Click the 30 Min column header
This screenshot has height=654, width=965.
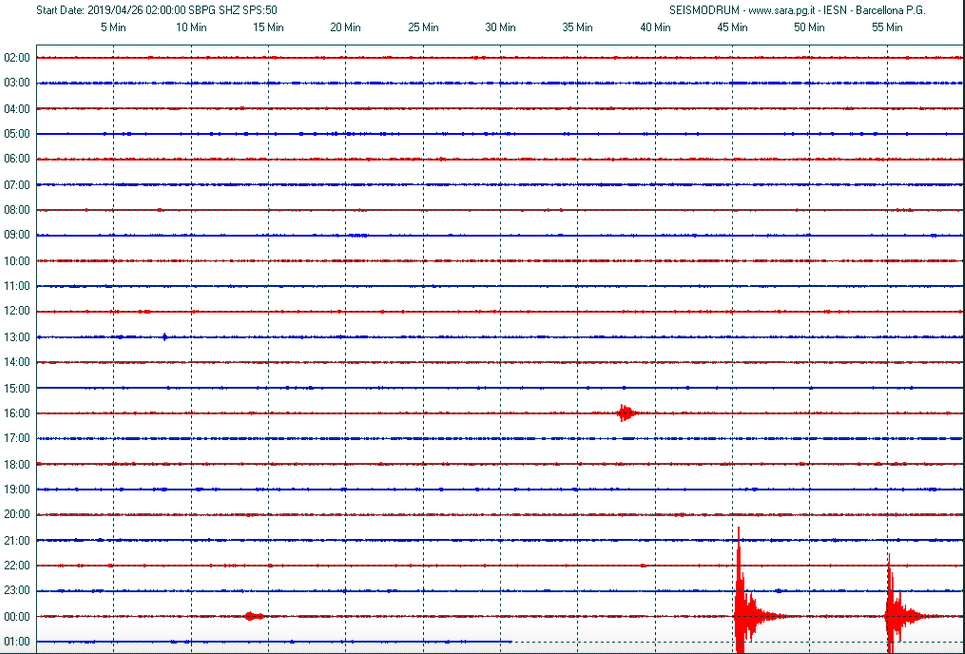tap(500, 27)
